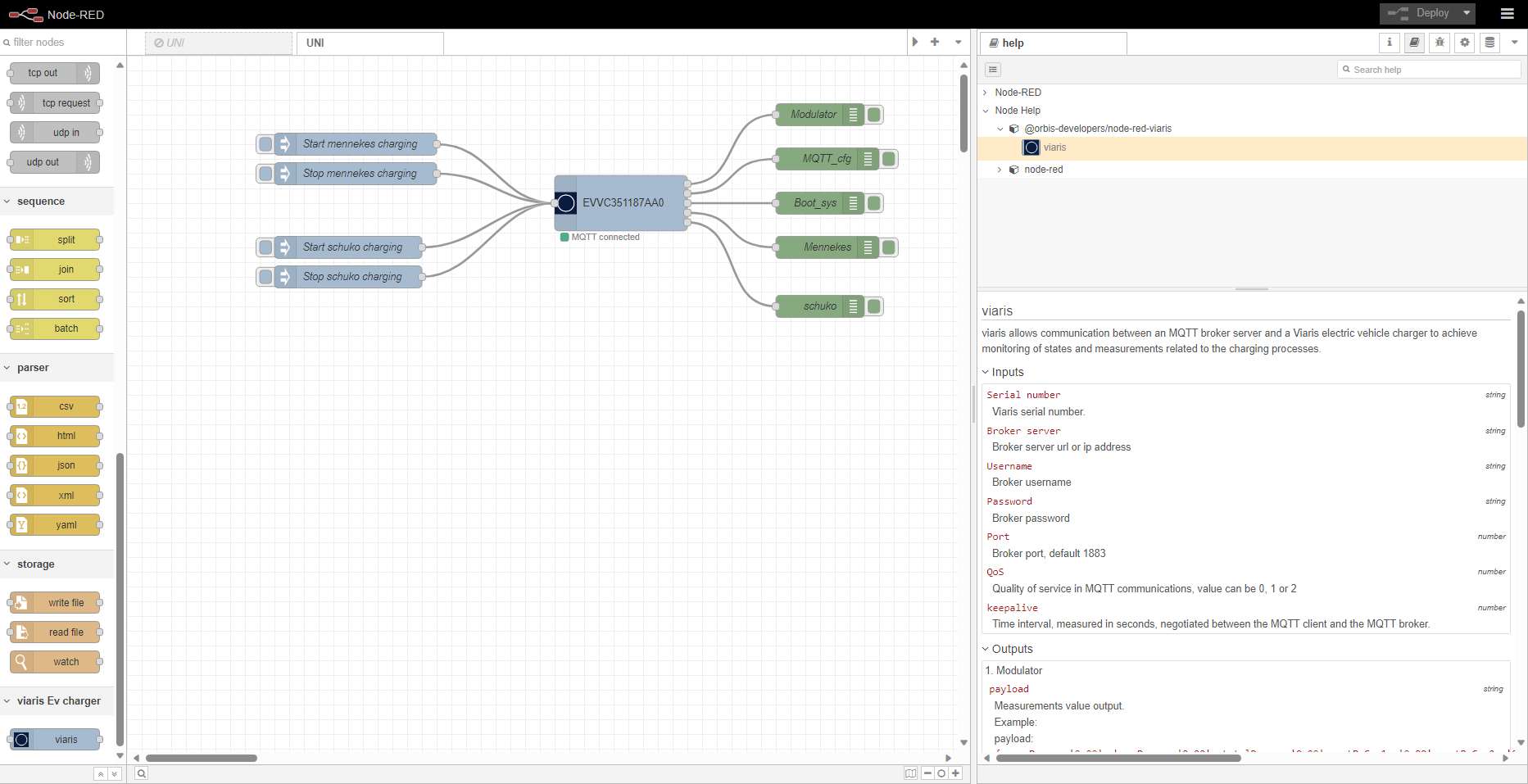Collapse the Outputs help section
1528x784 pixels.
(1008, 649)
